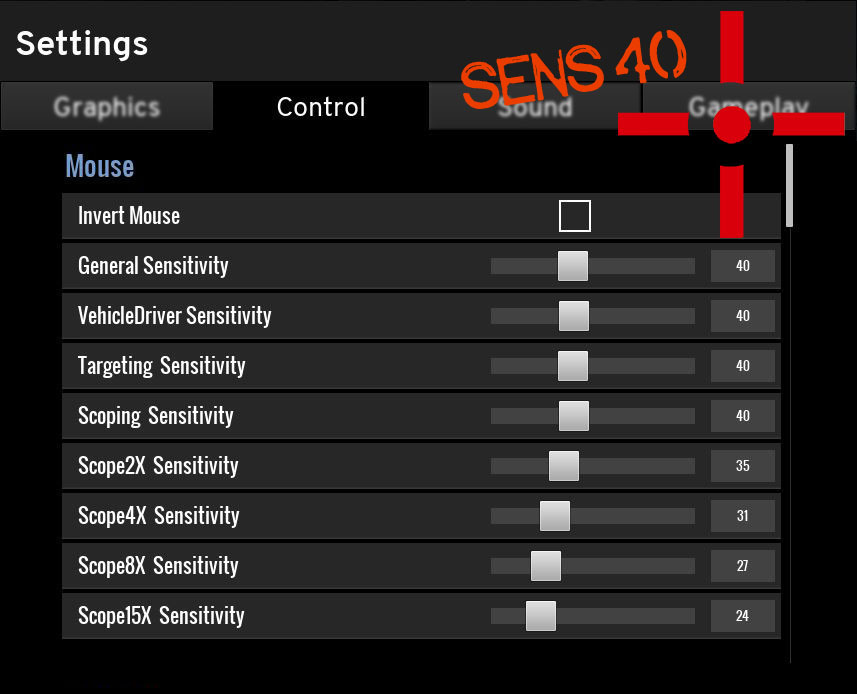This screenshot has height=694, width=857.
Task: Select the Scope2X Sensitivity value field showing 35
Action: click(x=742, y=466)
